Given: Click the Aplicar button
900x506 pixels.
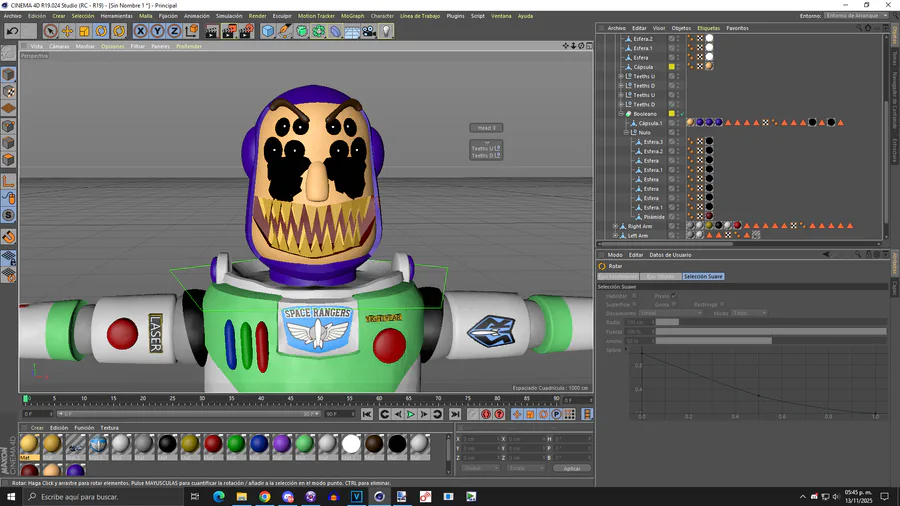Looking at the screenshot, I should 571,468.
